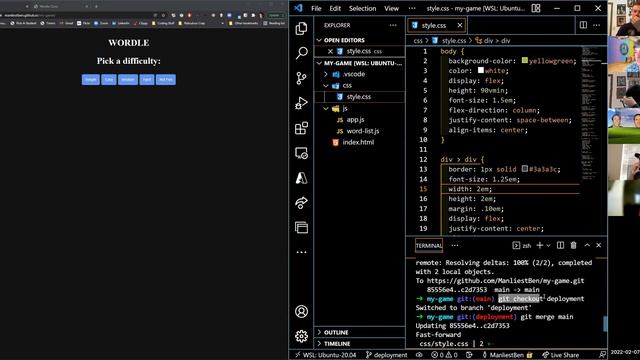Open the yellowgreen color swatch picker

pos(524,61)
